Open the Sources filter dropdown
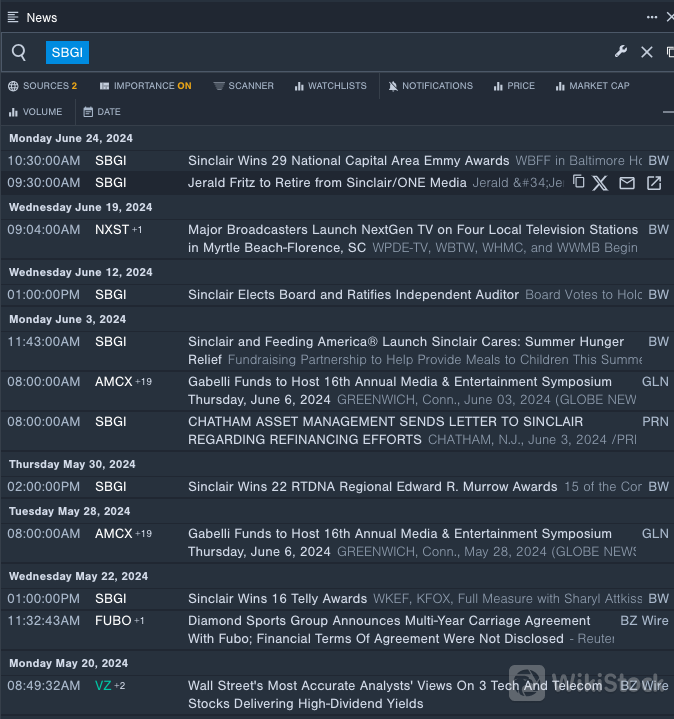Viewport: 674px width, 719px height. coord(42,86)
